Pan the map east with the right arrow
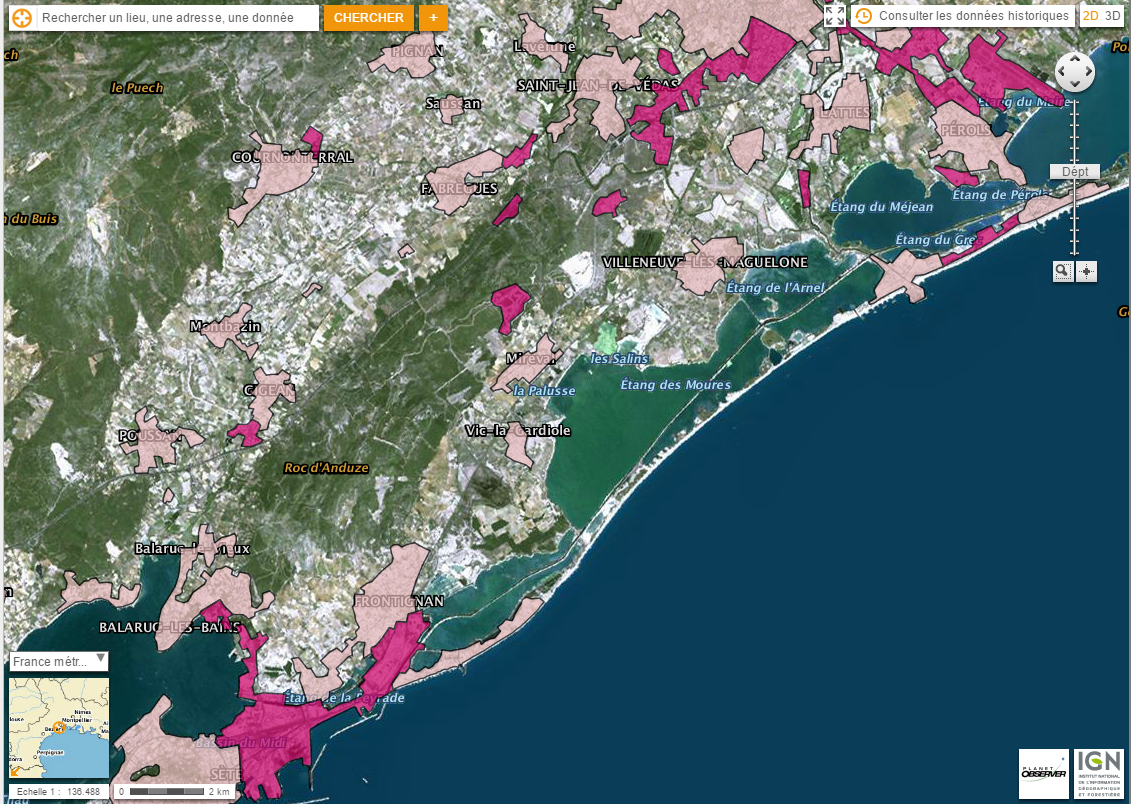 tap(1087, 72)
